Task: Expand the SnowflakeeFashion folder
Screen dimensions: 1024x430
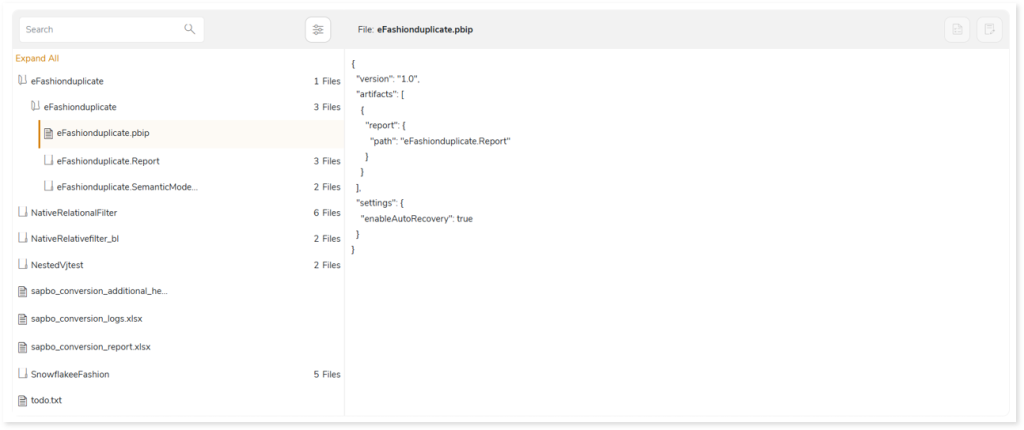Action: tap(23, 374)
